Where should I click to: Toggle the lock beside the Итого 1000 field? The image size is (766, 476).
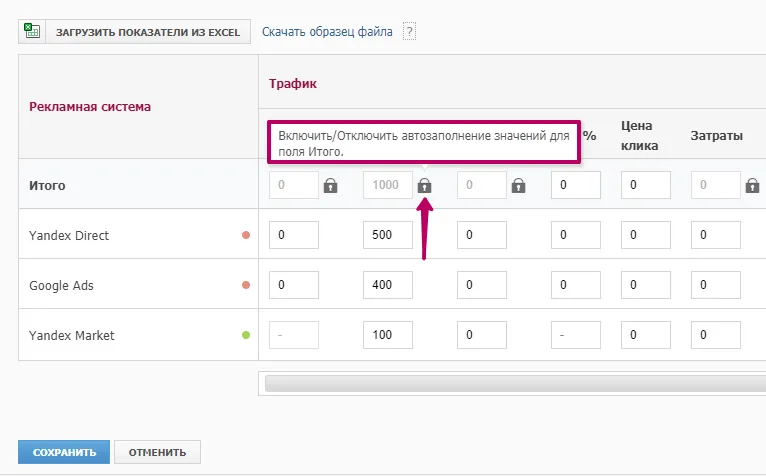point(425,185)
